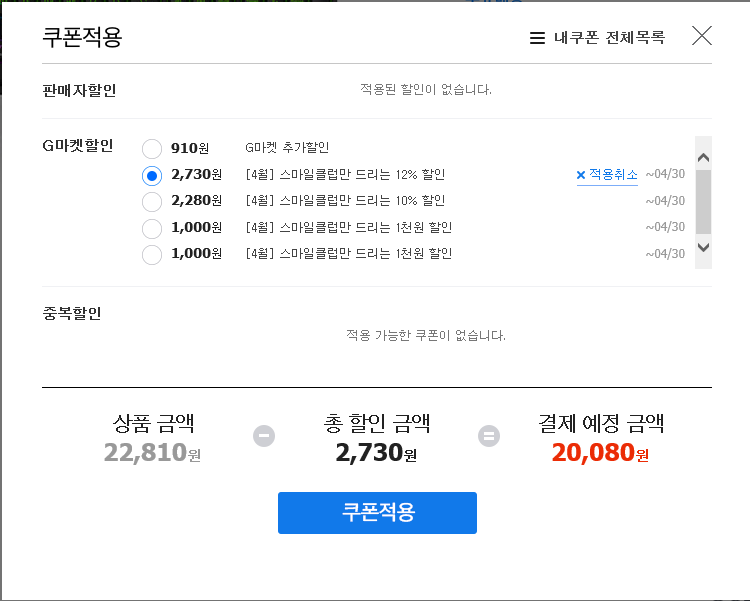Click the blue X icon beside 적용취소
The image size is (750, 601).
pyautogui.click(x=581, y=175)
